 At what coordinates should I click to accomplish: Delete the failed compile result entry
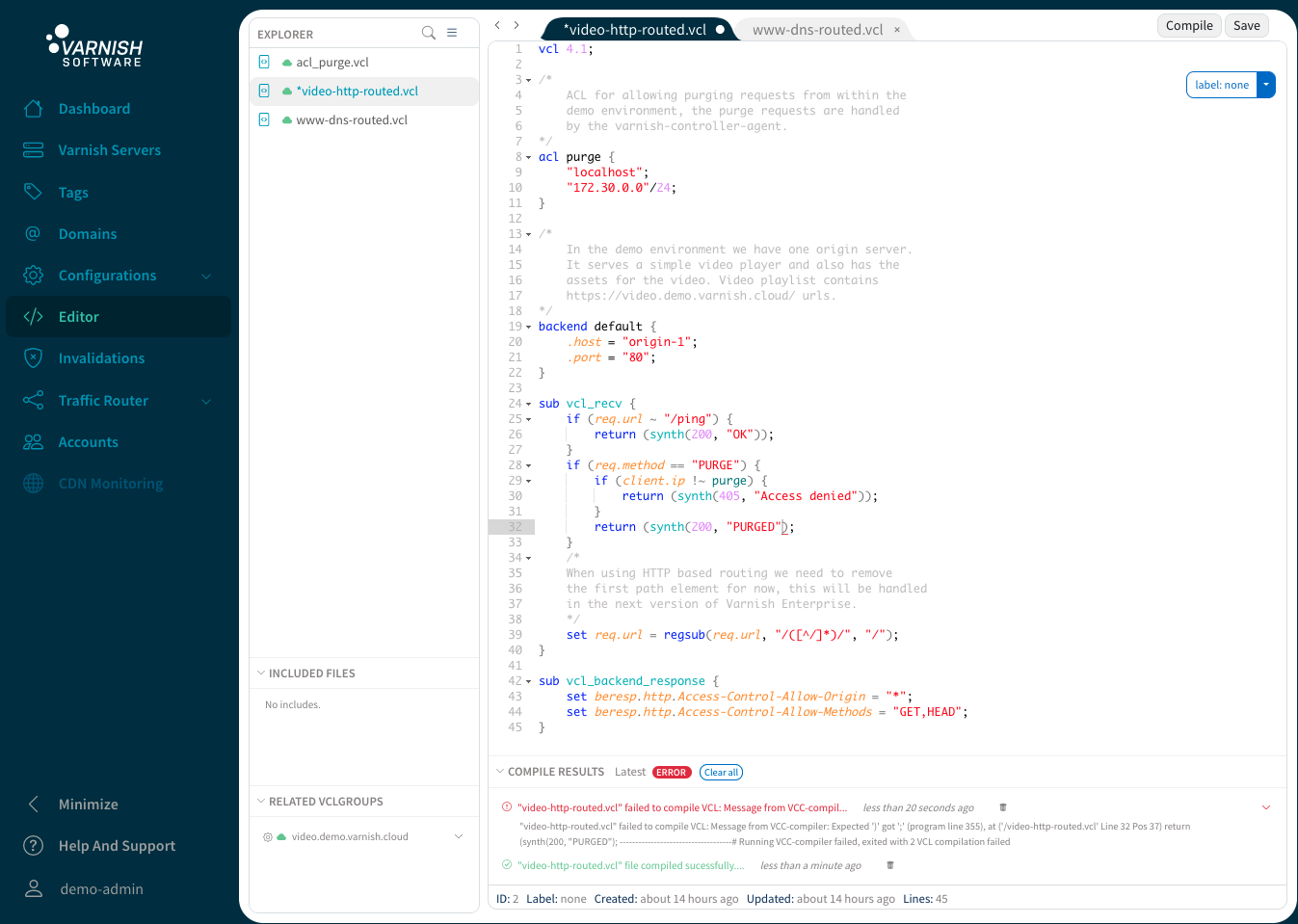1003,807
